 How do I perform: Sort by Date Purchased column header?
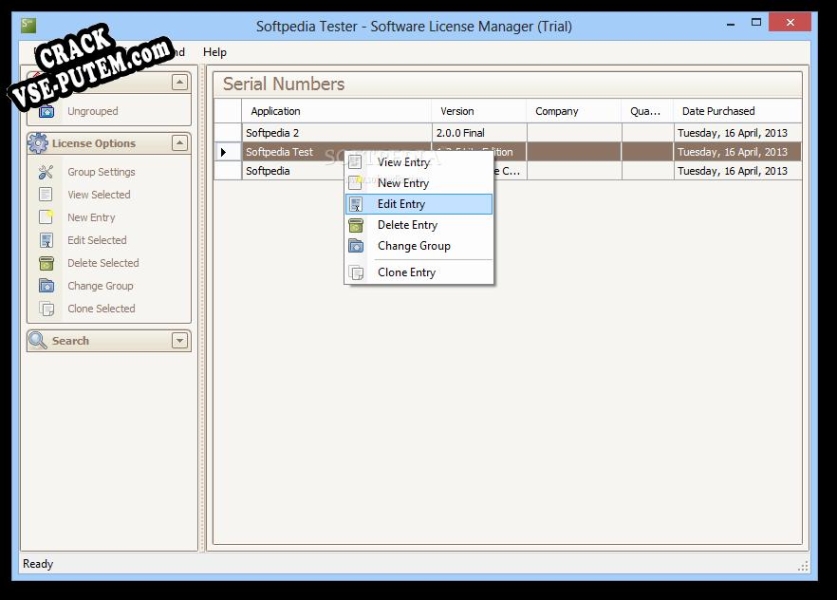point(738,111)
